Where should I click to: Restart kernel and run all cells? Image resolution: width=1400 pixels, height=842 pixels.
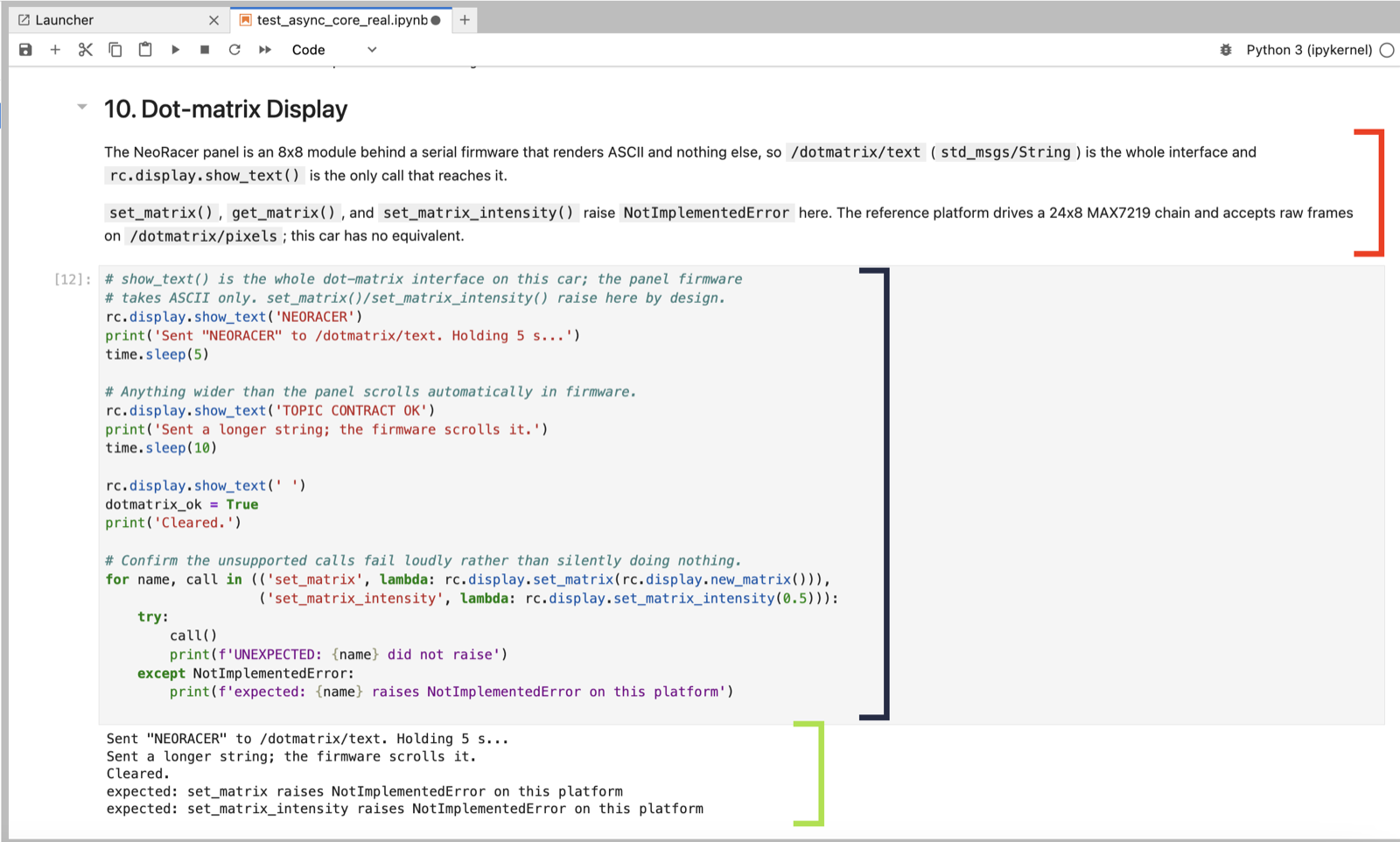pos(265,50)
